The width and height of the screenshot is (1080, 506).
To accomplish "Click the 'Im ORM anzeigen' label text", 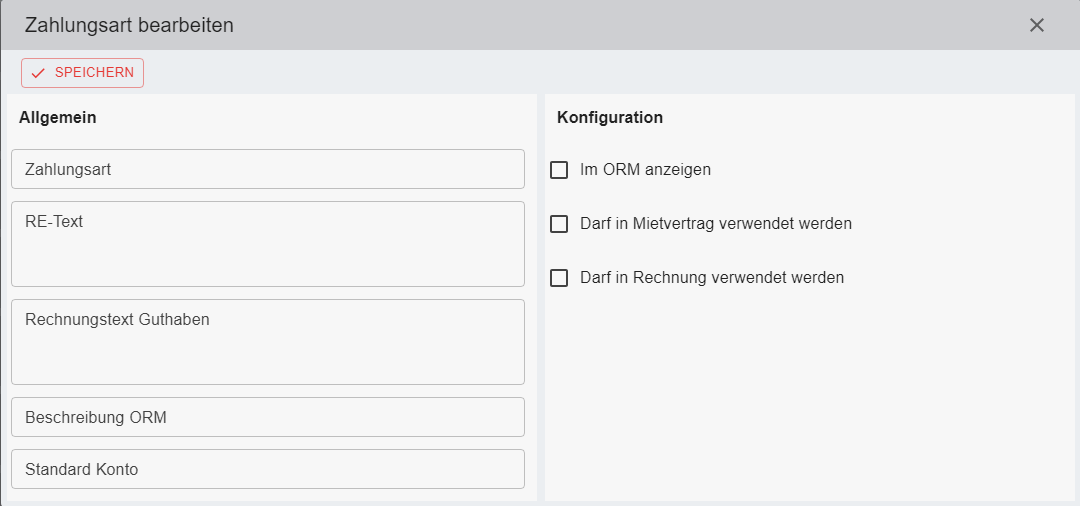I will 645,170.
